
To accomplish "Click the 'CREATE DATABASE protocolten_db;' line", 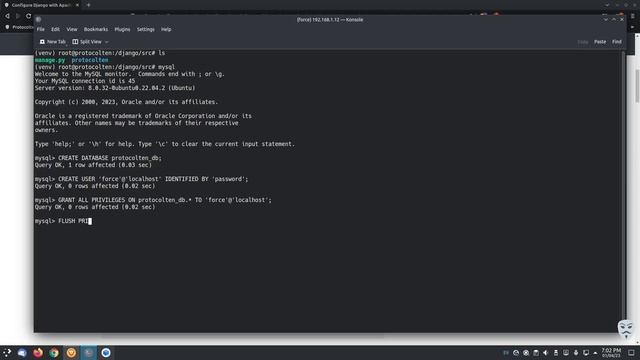I will click(98, 158).
